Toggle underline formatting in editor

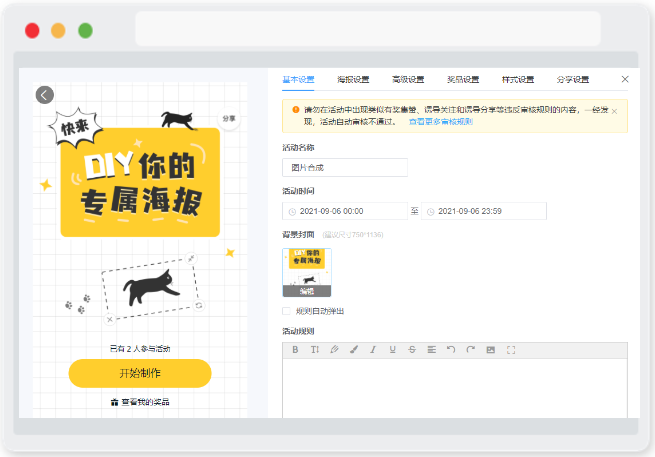tap(393, 350)
